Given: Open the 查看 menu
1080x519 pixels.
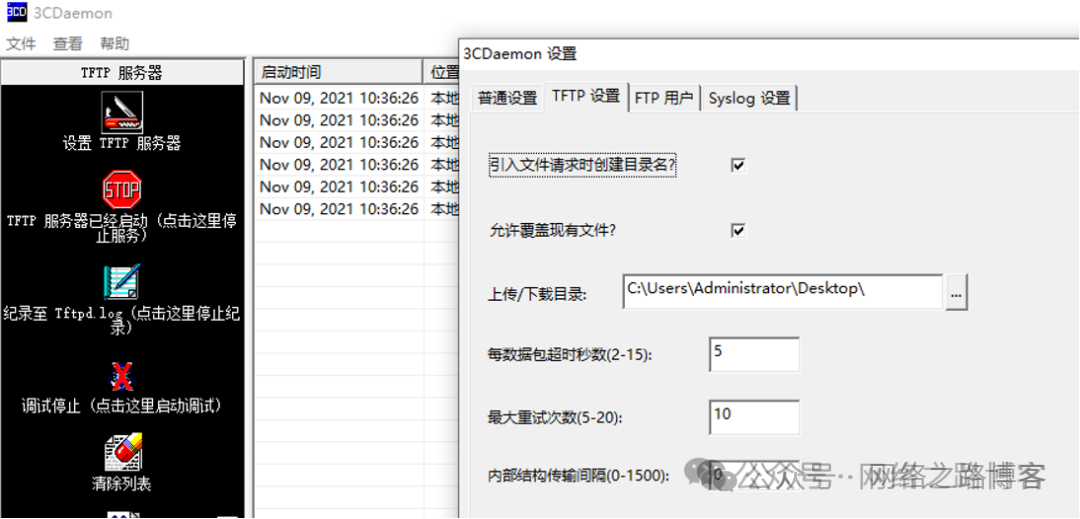Looking at the screenshot, I should click(68, 44).
